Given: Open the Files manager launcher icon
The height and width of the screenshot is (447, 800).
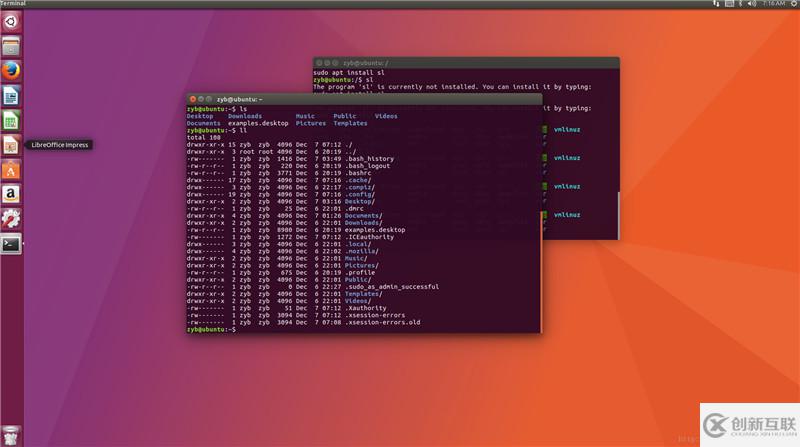Looking at the screenshot, I should (11, 46).
